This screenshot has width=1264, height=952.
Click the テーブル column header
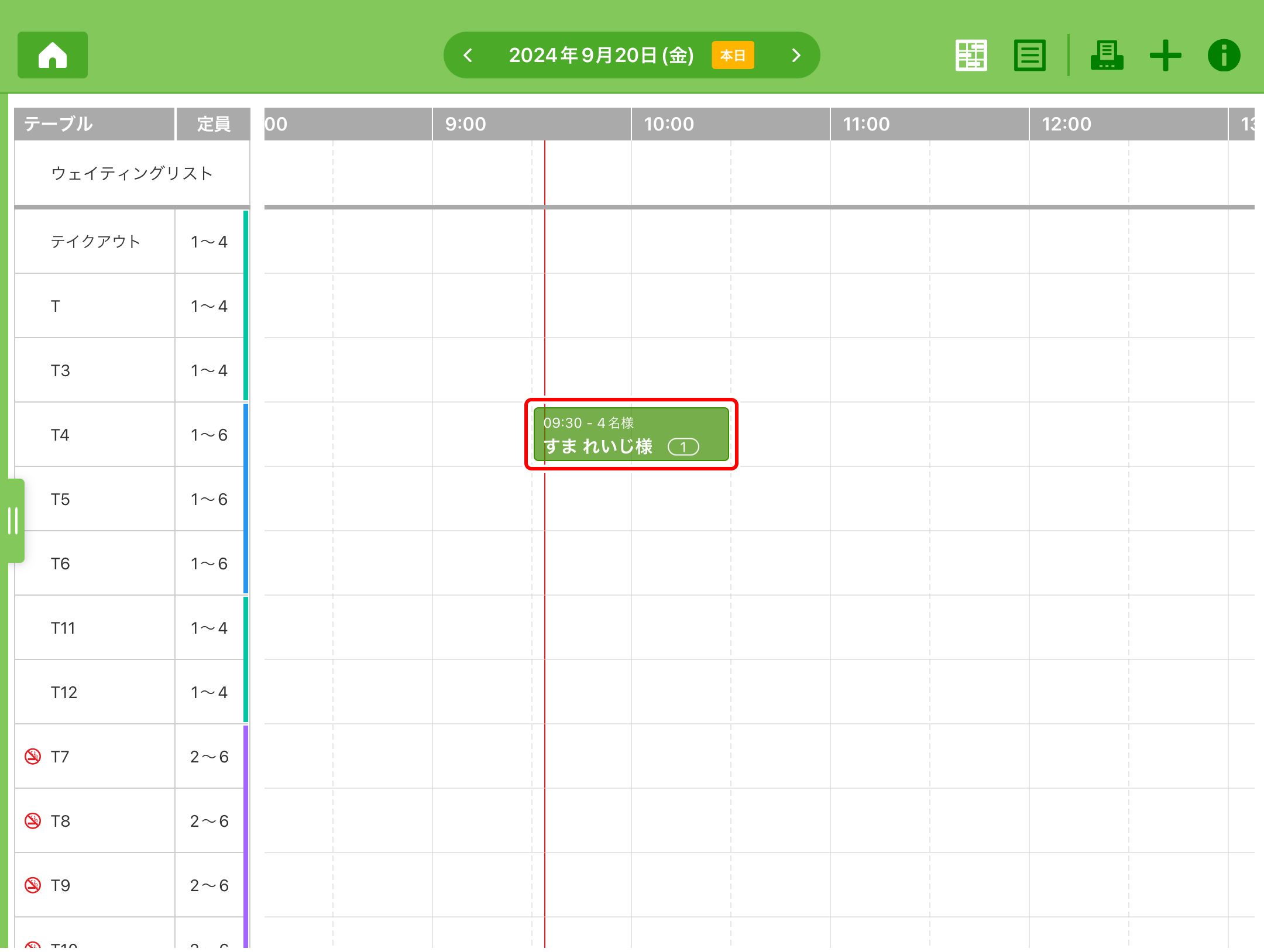point(59,124)
